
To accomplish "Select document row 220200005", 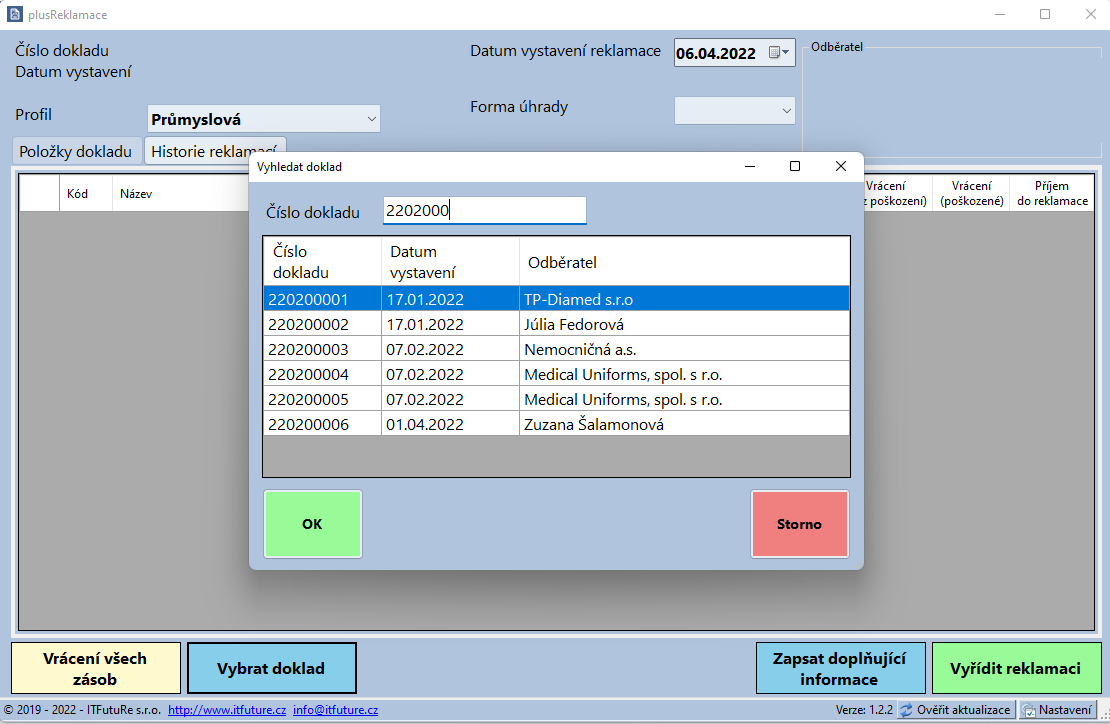I will [x=556, y=399].
